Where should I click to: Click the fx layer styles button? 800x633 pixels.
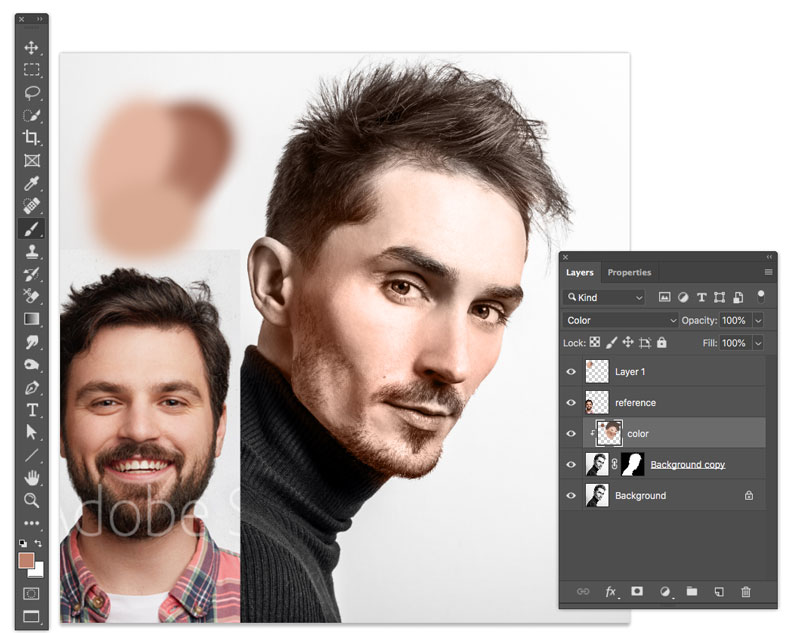tap(610, 591)
